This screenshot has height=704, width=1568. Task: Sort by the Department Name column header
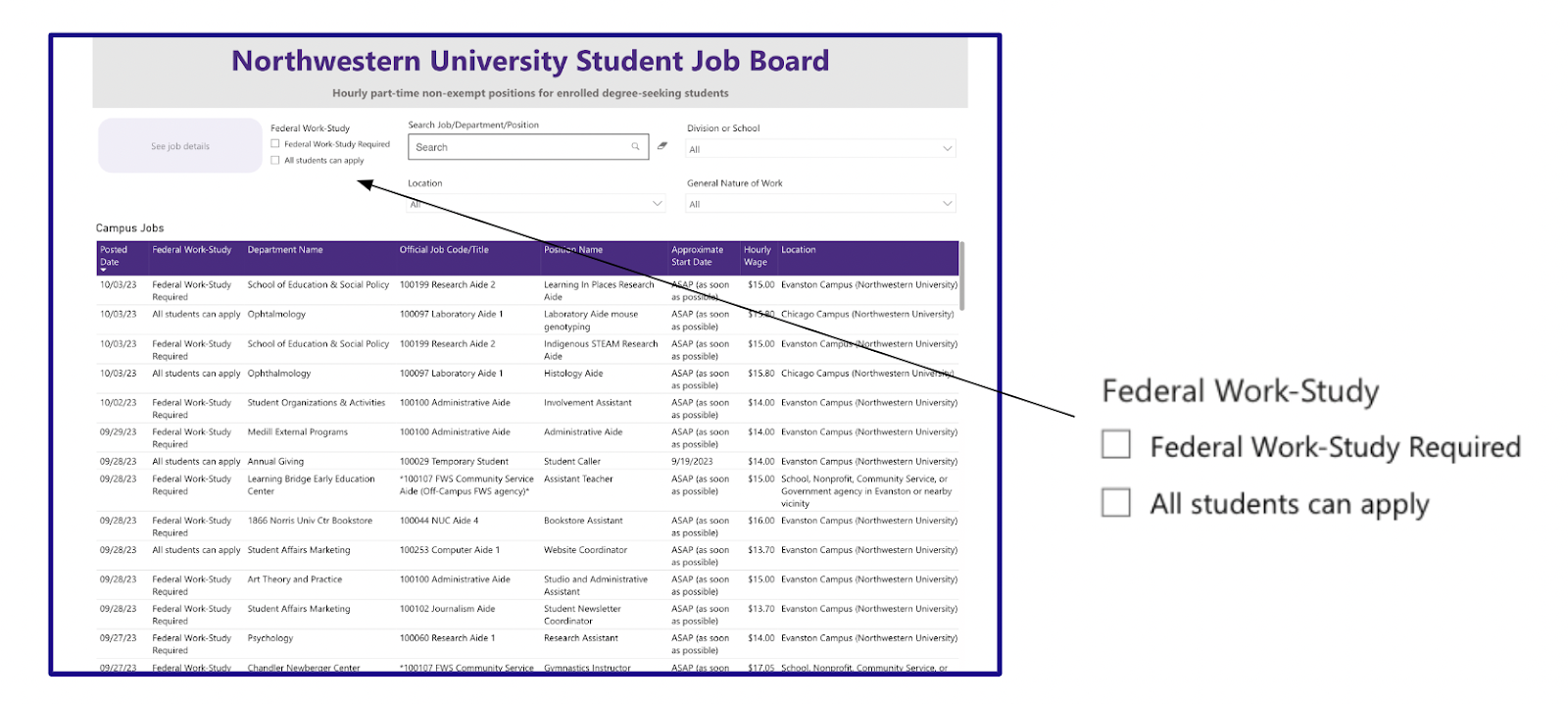[285, 250]
